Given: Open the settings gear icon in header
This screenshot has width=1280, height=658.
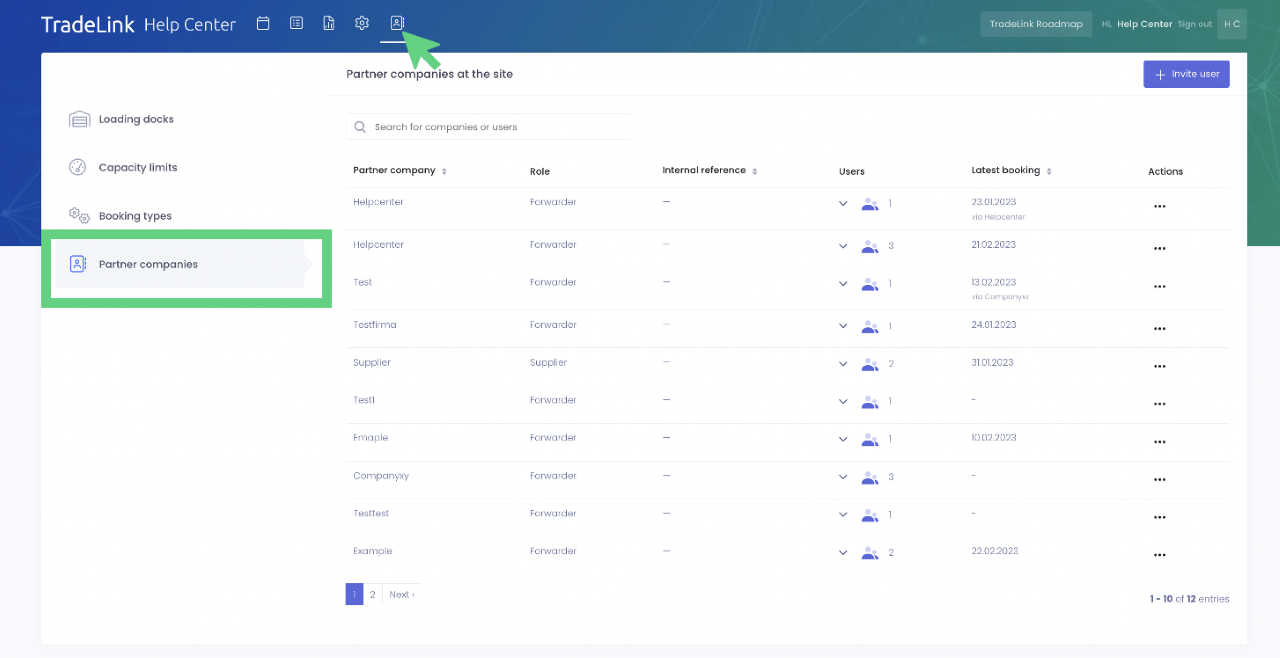Looking at the screenshot, I should (x=362, y=23).
